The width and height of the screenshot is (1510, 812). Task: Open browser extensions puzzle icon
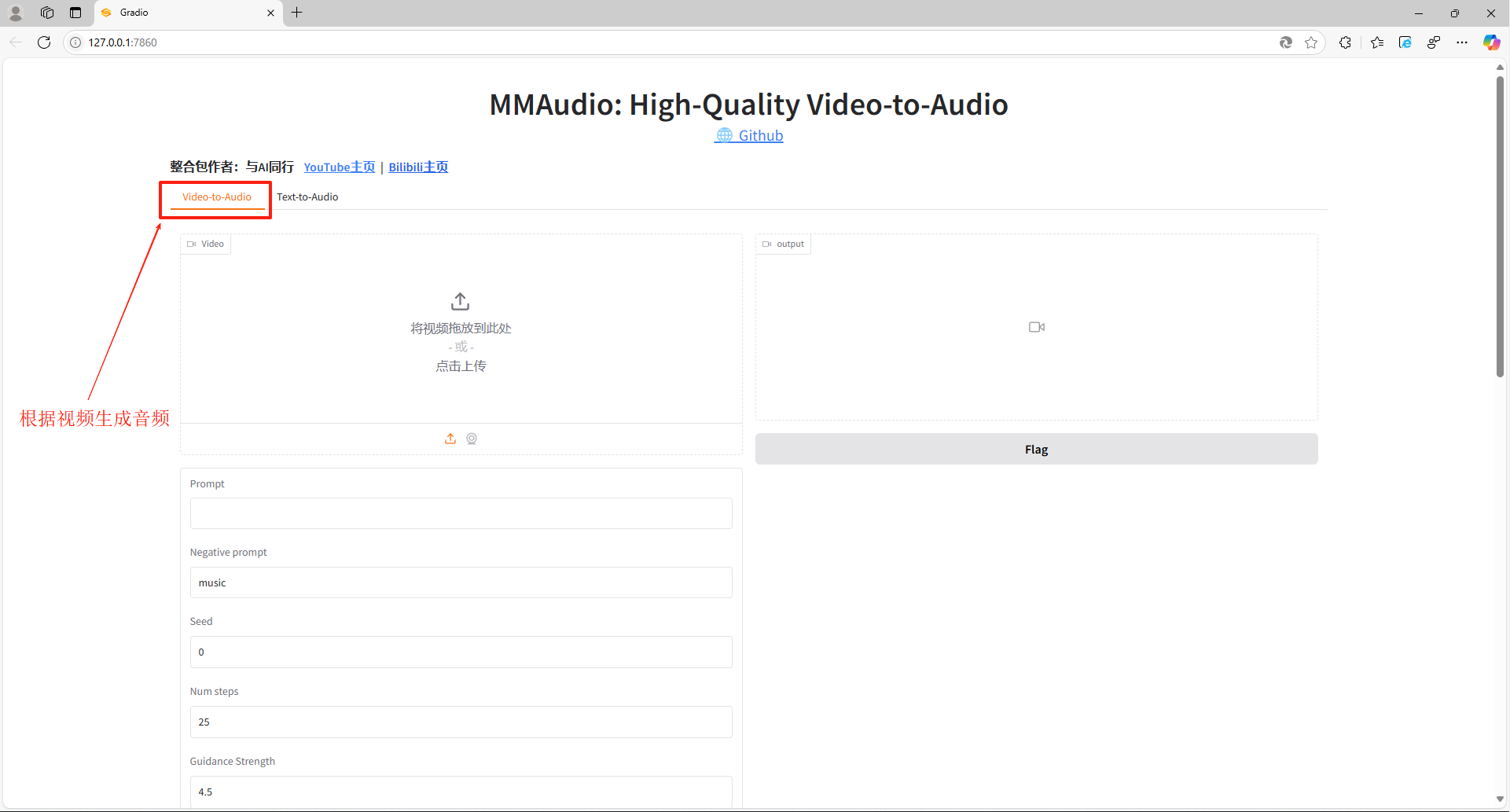pos(1346,42)
